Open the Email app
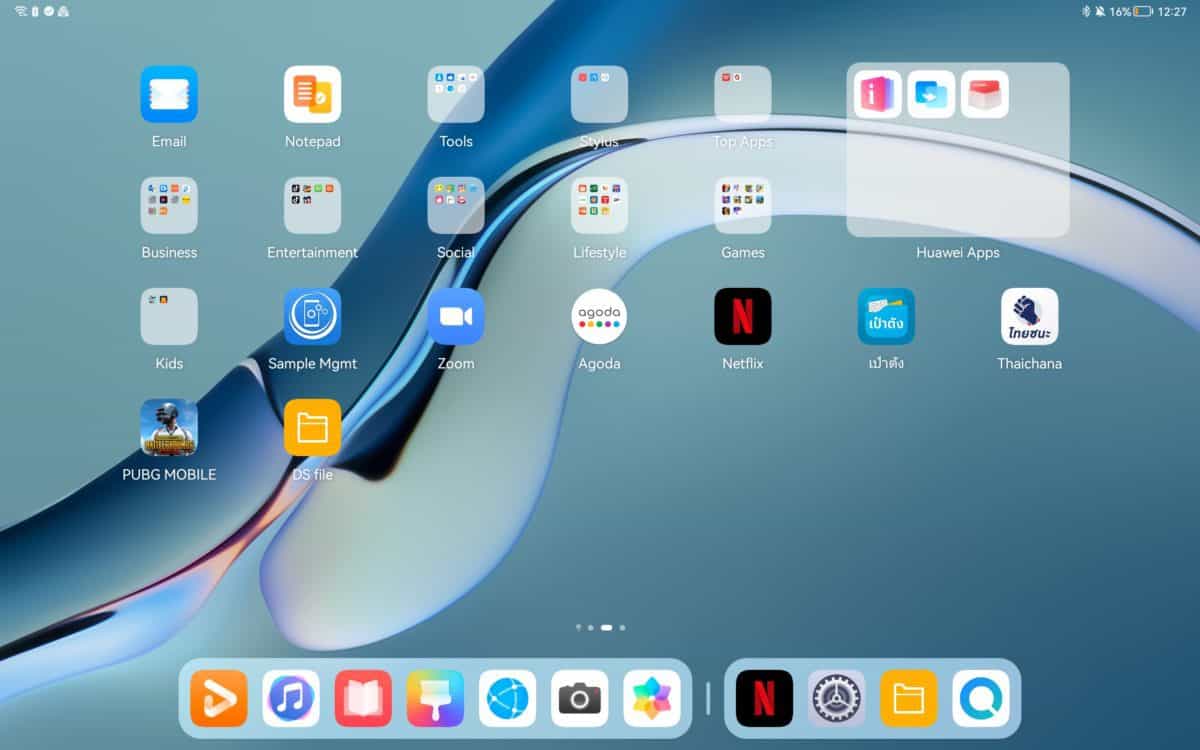This screenshot has height=750, width=1200. (169, 94)
